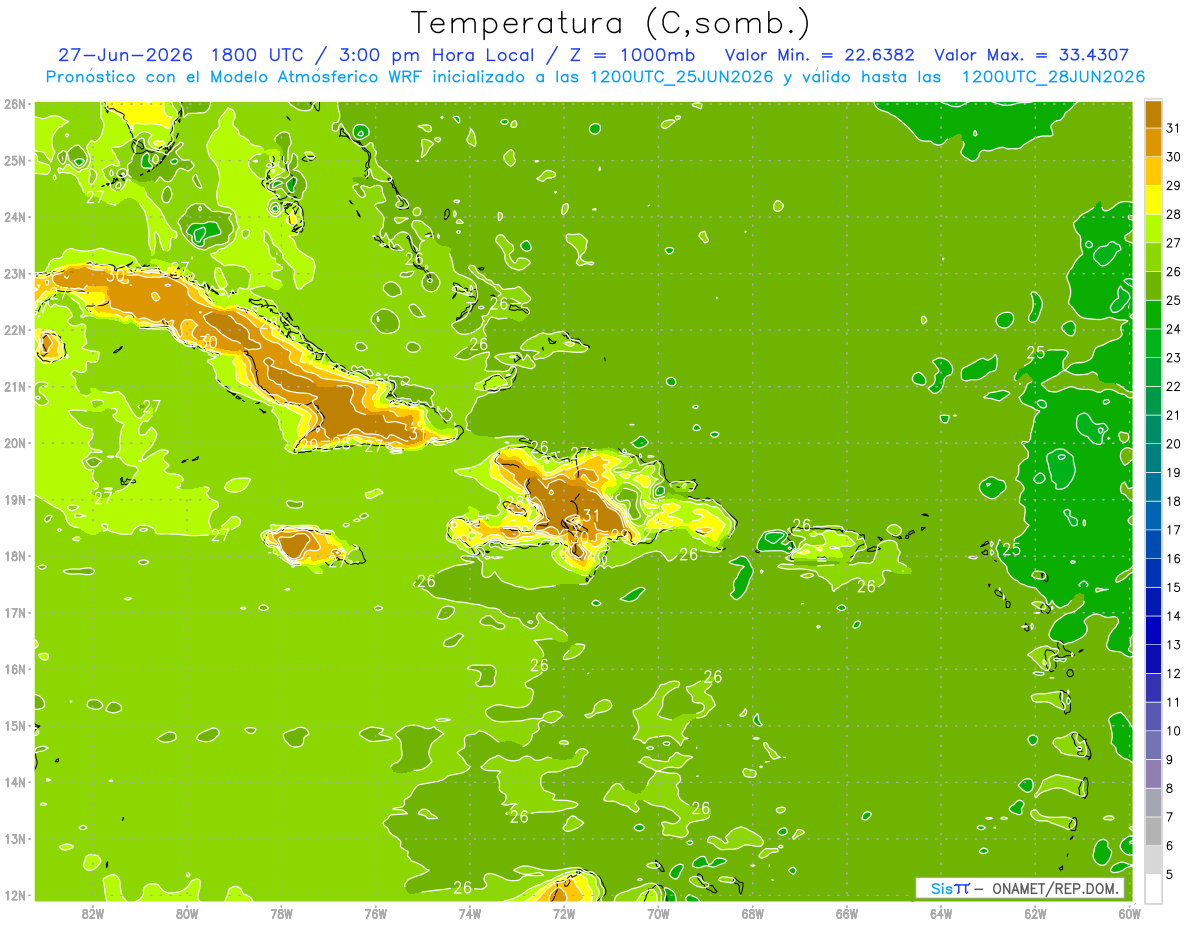Viewport: 1200px width, 927px height.
Task: Click the yellow legend swatch between 28 and 29
Action: coord(1153,200)
